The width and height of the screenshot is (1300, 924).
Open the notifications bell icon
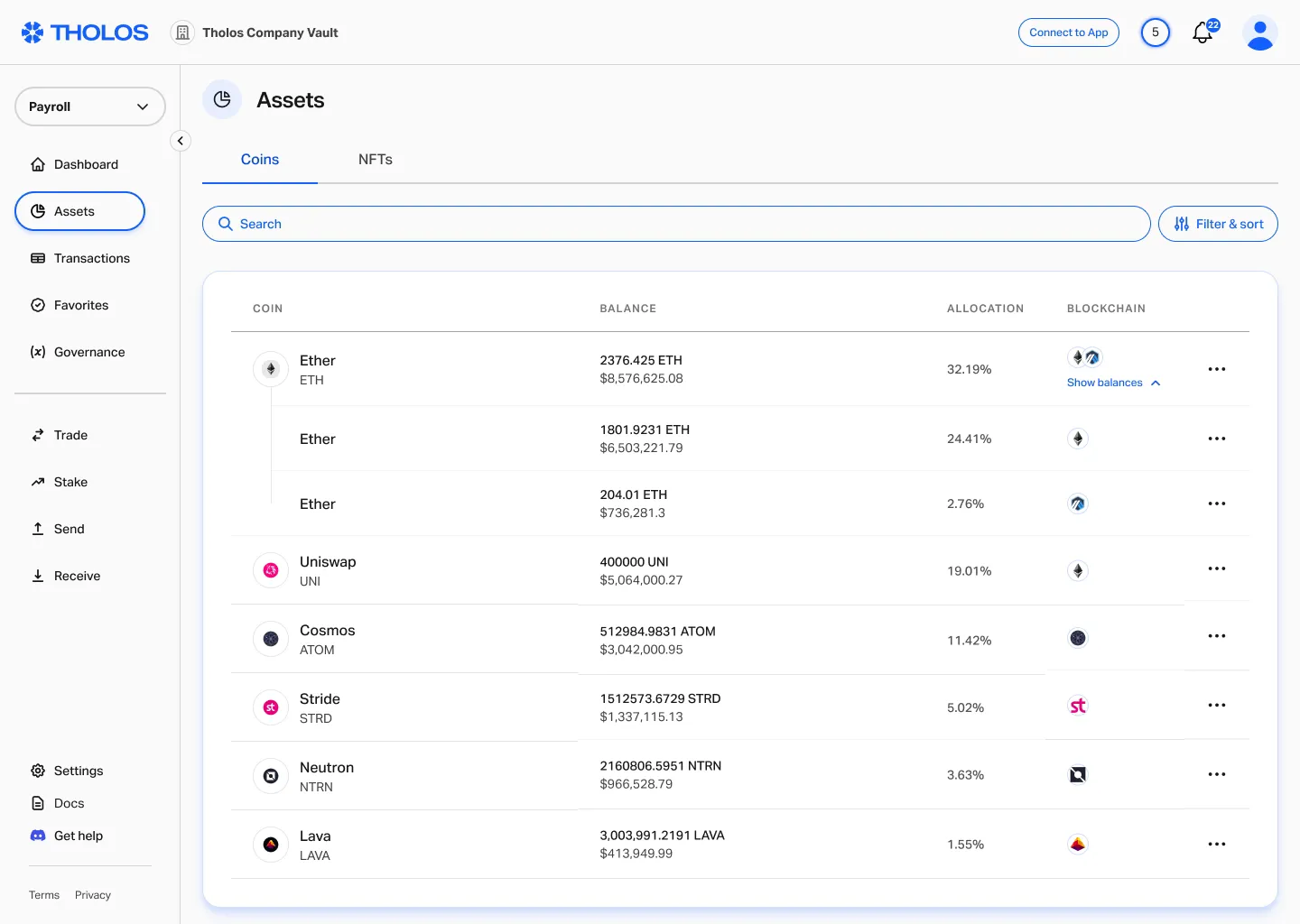(x=1202, y=33)
